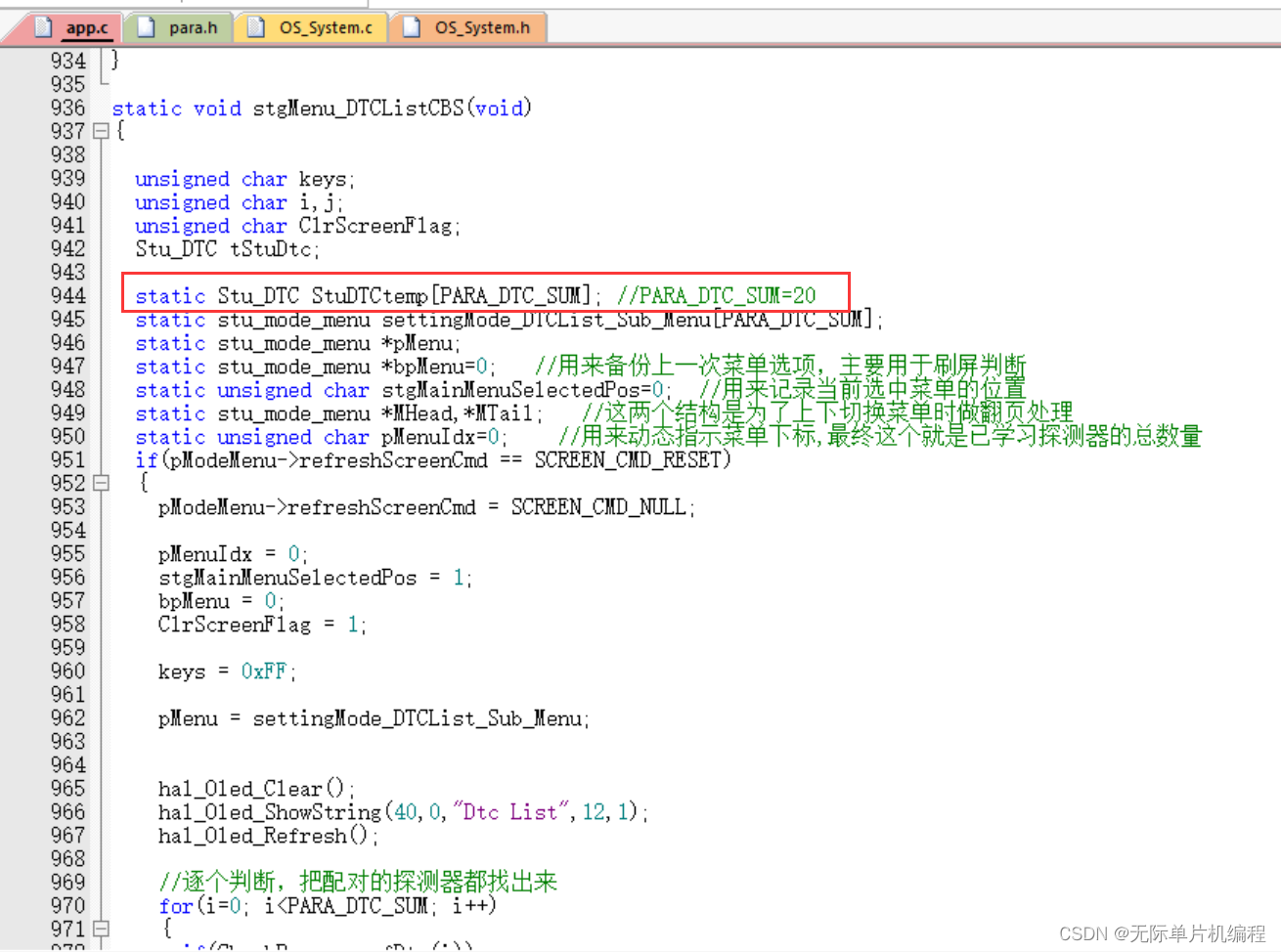Click line number 944 in the gutter
Image resolution: width=1281 pixels, height=952 pixels.
(x=66, y=295)
